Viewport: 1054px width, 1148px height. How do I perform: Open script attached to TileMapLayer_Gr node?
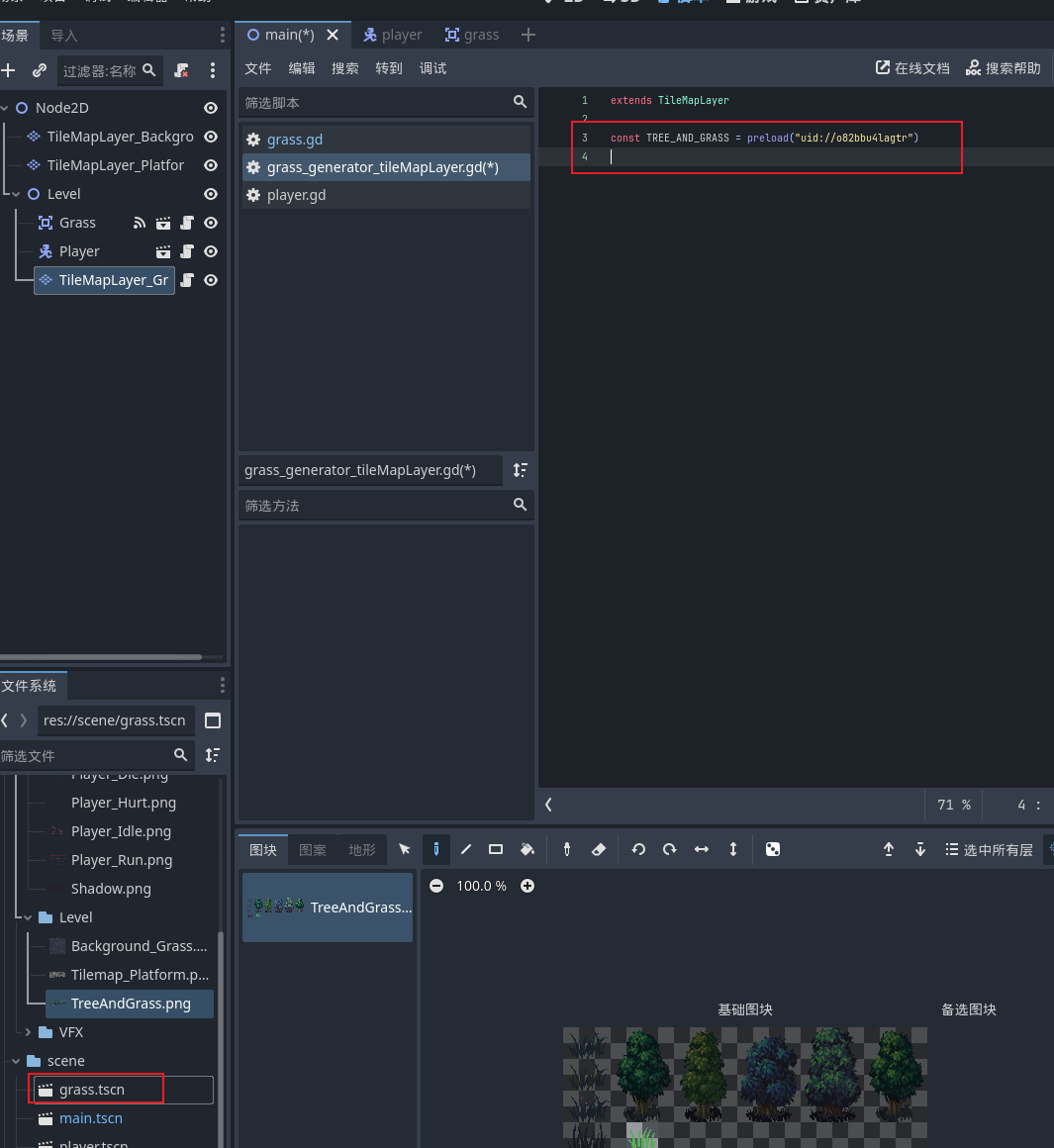point(187,280)
